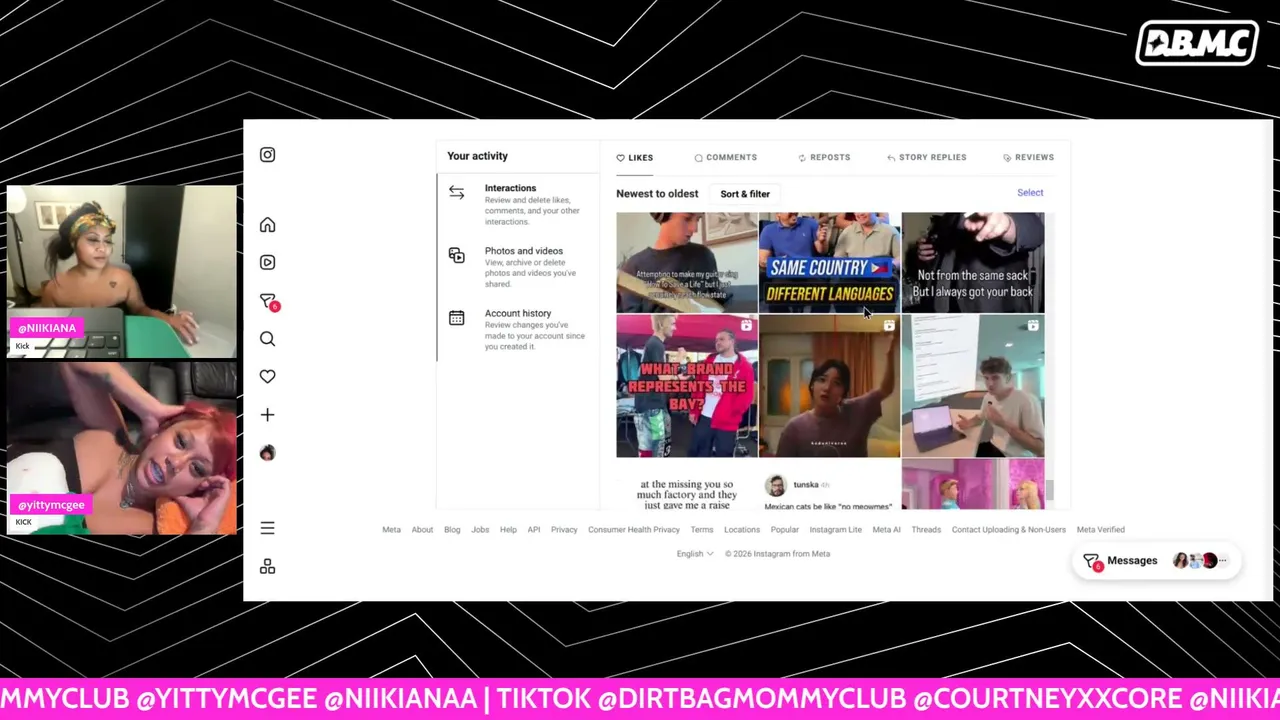The width and height of the screenshot is (1280, 720).
Task: Open Contact Uploading & Non-Users link
Action: [1009, 530]
